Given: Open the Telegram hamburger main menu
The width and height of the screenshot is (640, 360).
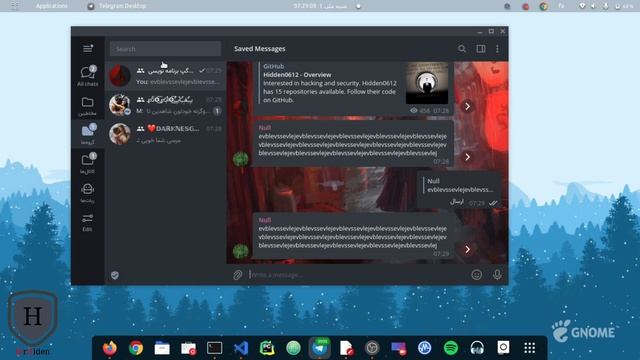Looking at the screenshot, I should [x=88, y=49].
